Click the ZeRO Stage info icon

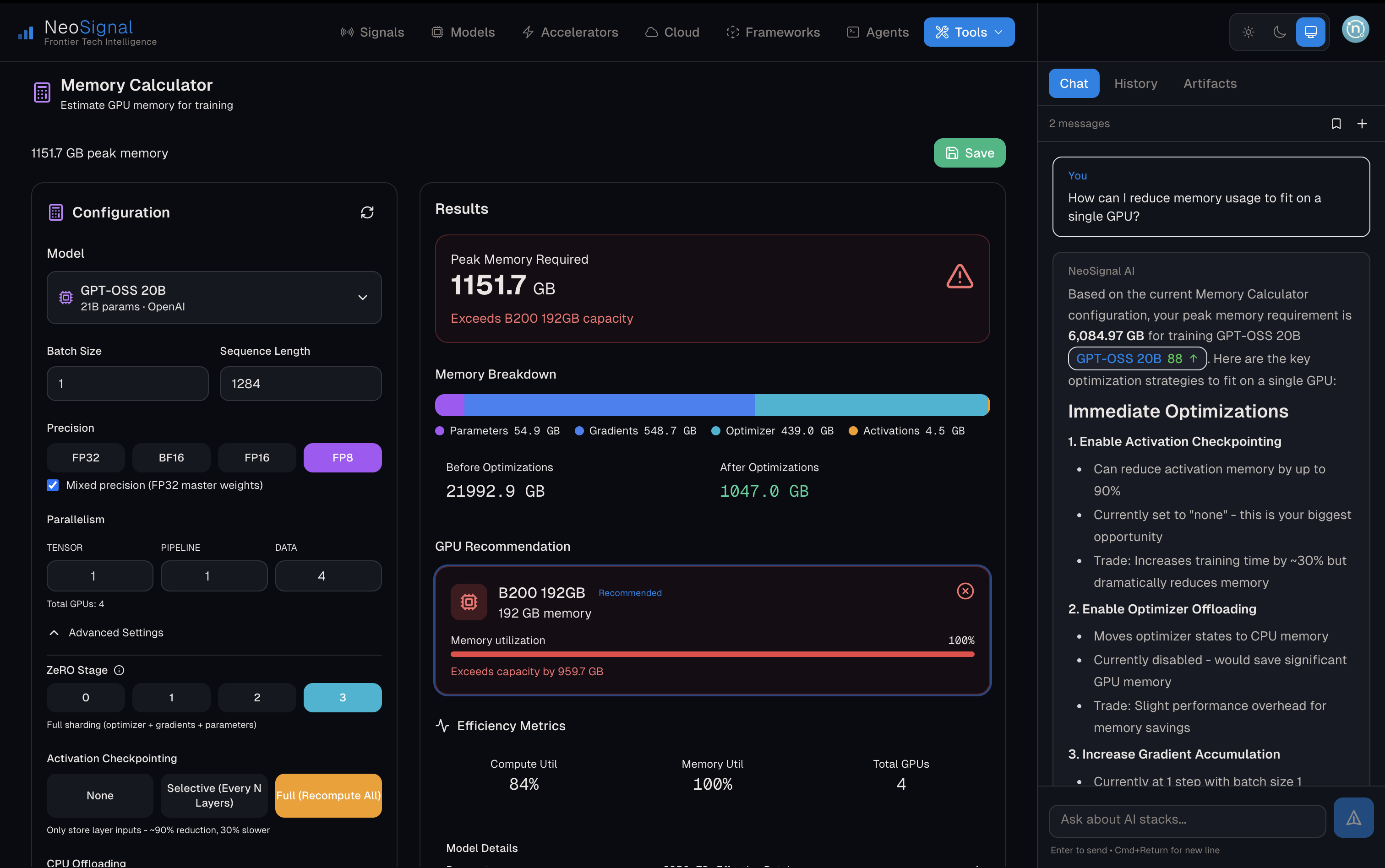pos(119,670)
